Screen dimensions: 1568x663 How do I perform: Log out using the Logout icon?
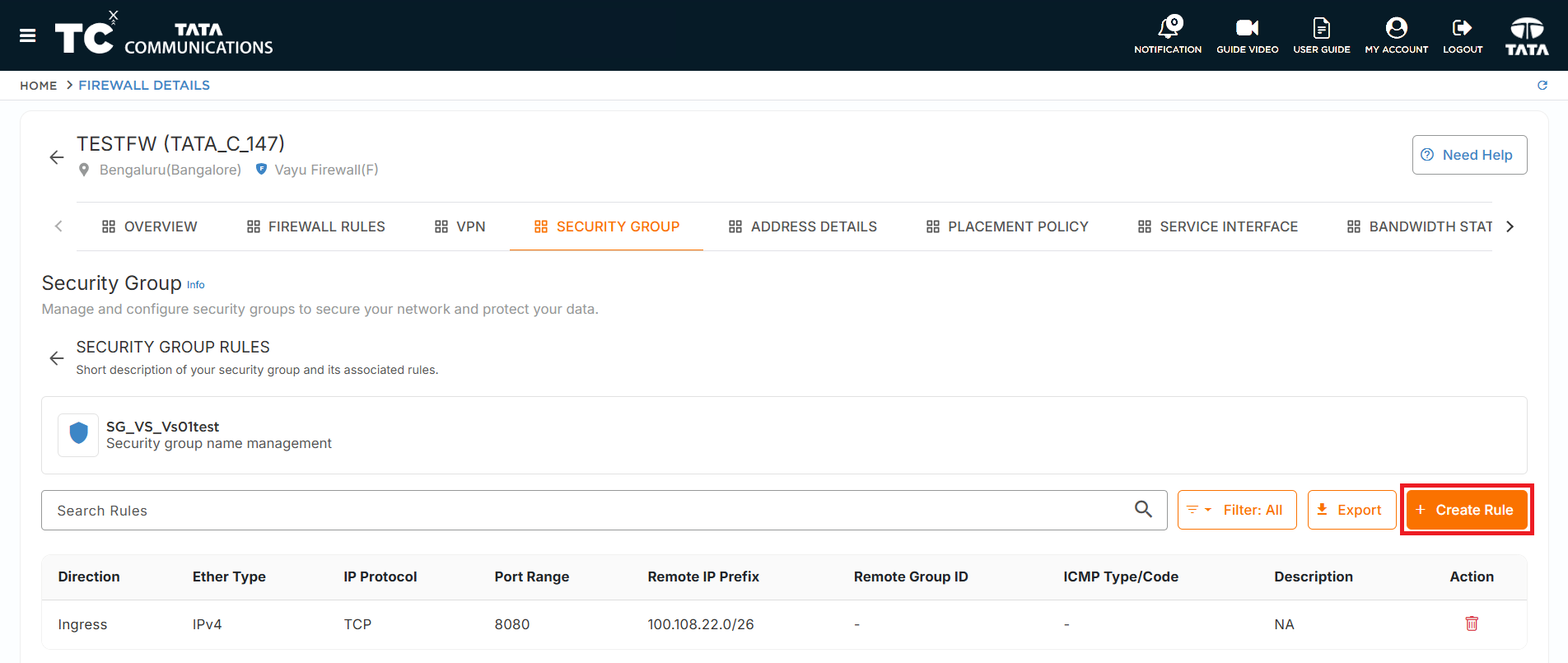[1463, 35]
